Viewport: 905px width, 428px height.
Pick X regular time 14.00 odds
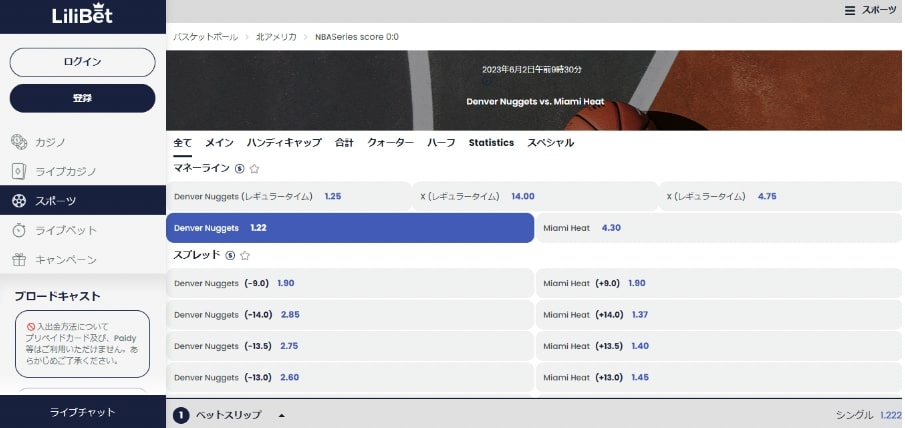pyautogui.click(x=534, y=196)
